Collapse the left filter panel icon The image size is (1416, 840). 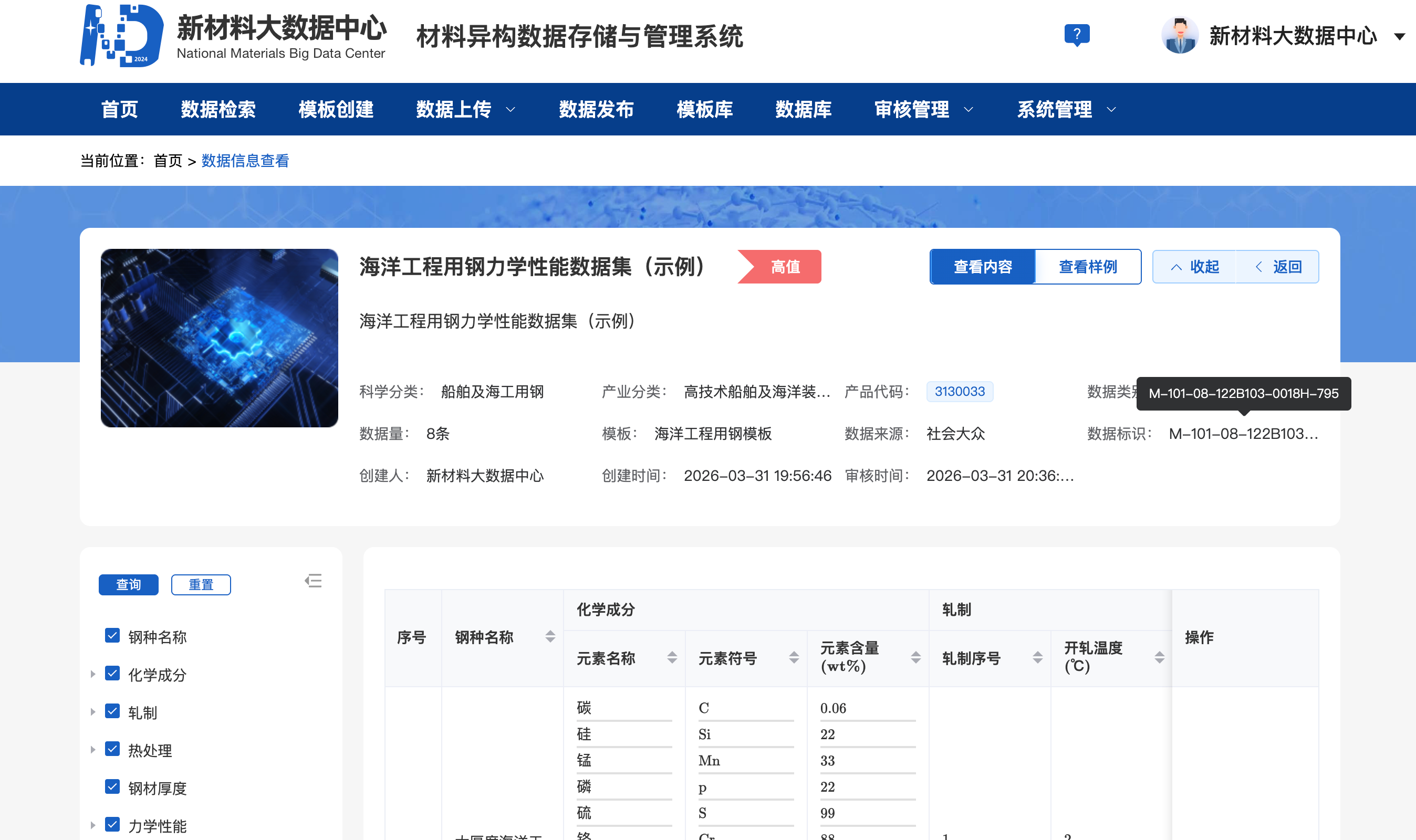(313, 581)
